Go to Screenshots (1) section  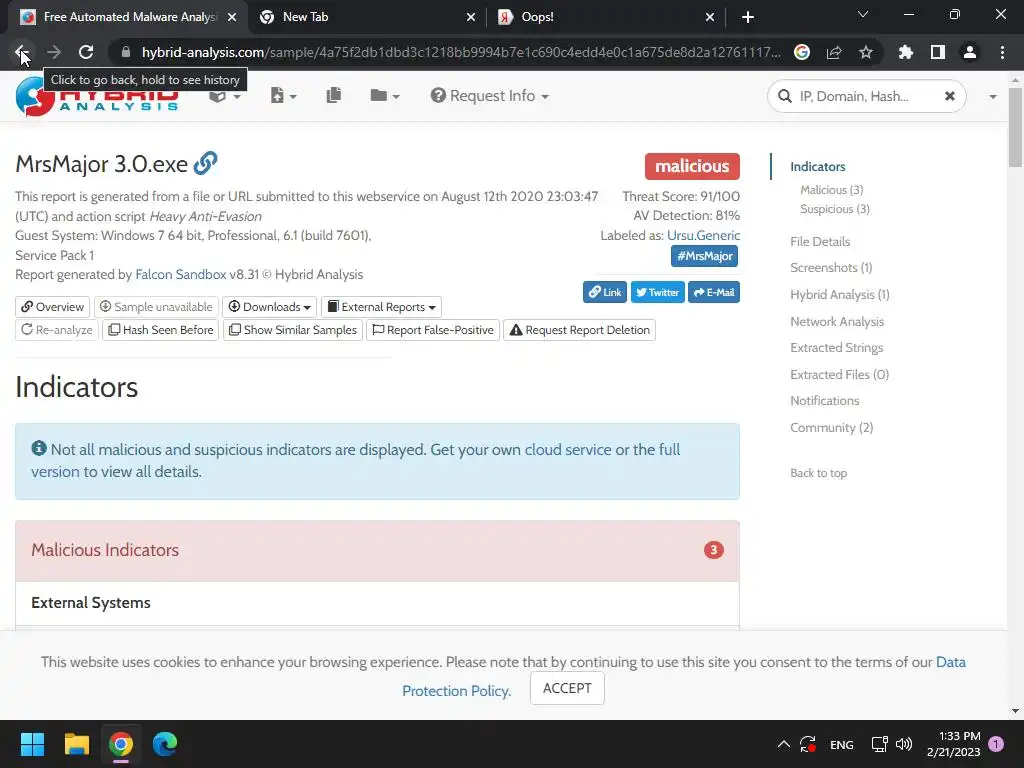[831, 268]
